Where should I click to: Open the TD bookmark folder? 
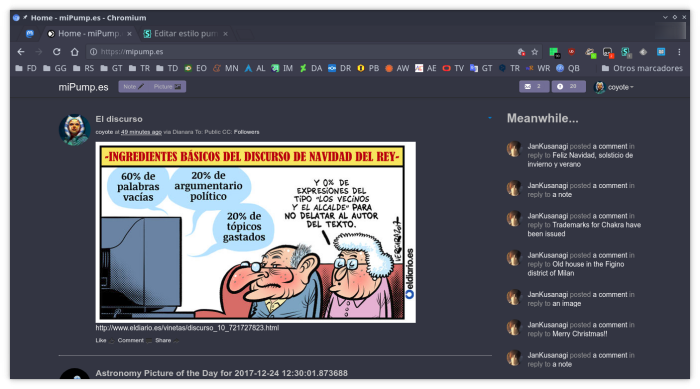[x=167, y=68]
